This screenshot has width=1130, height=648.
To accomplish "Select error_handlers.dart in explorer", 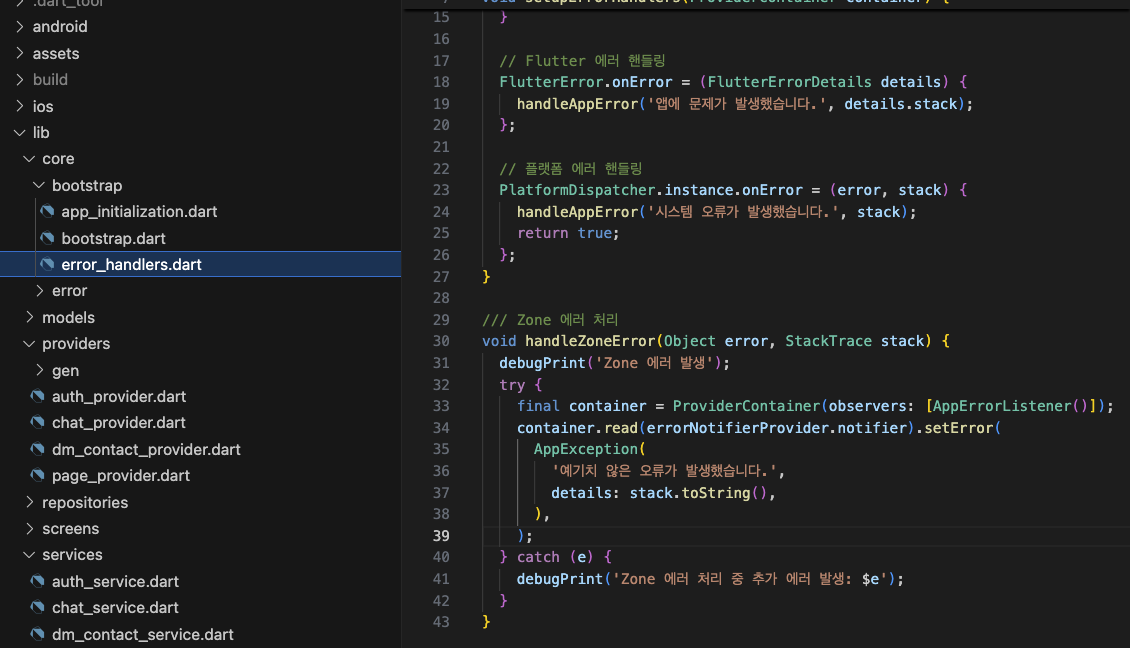I will (x=200, y=265).
